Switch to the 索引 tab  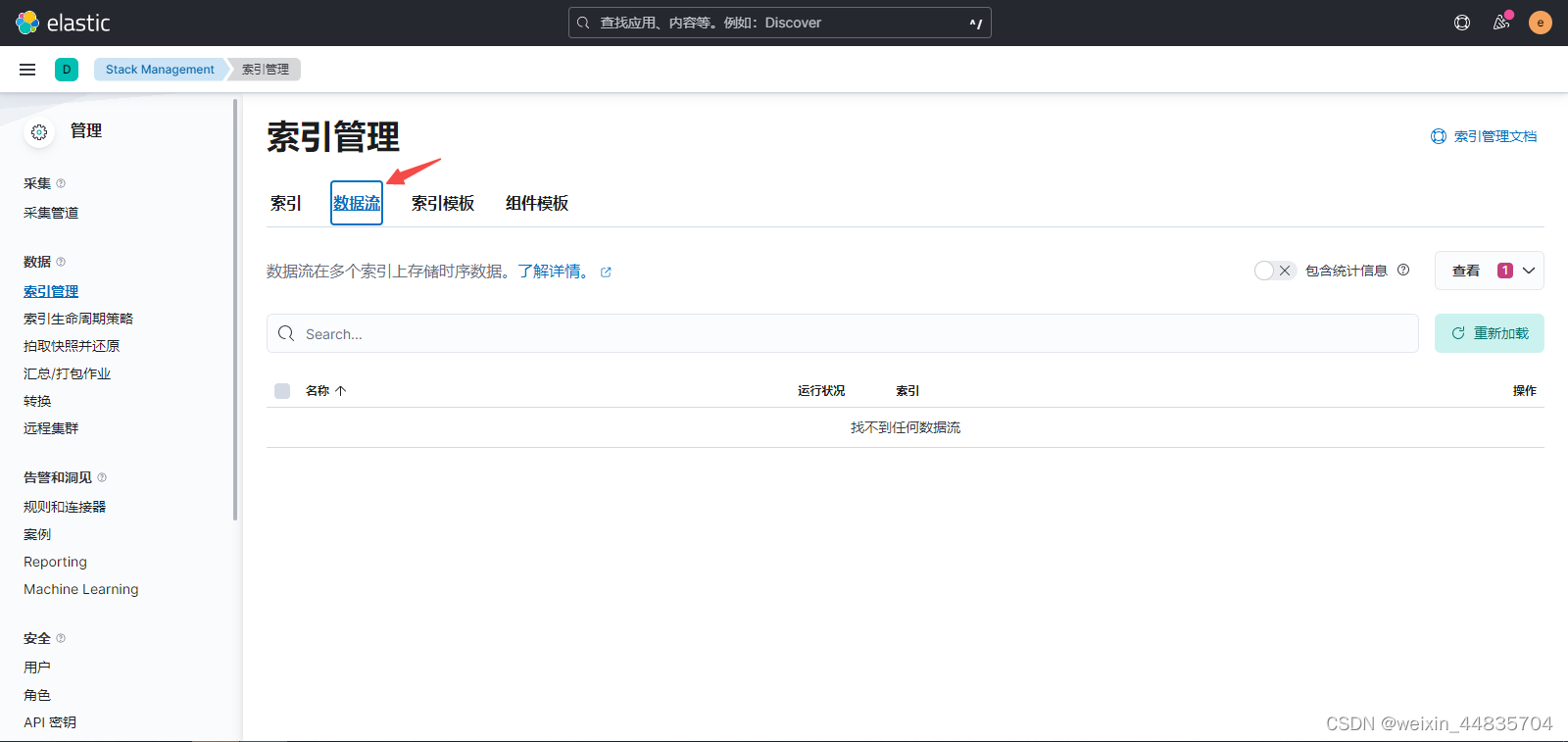pyautogui.click(x=286, y=203)
